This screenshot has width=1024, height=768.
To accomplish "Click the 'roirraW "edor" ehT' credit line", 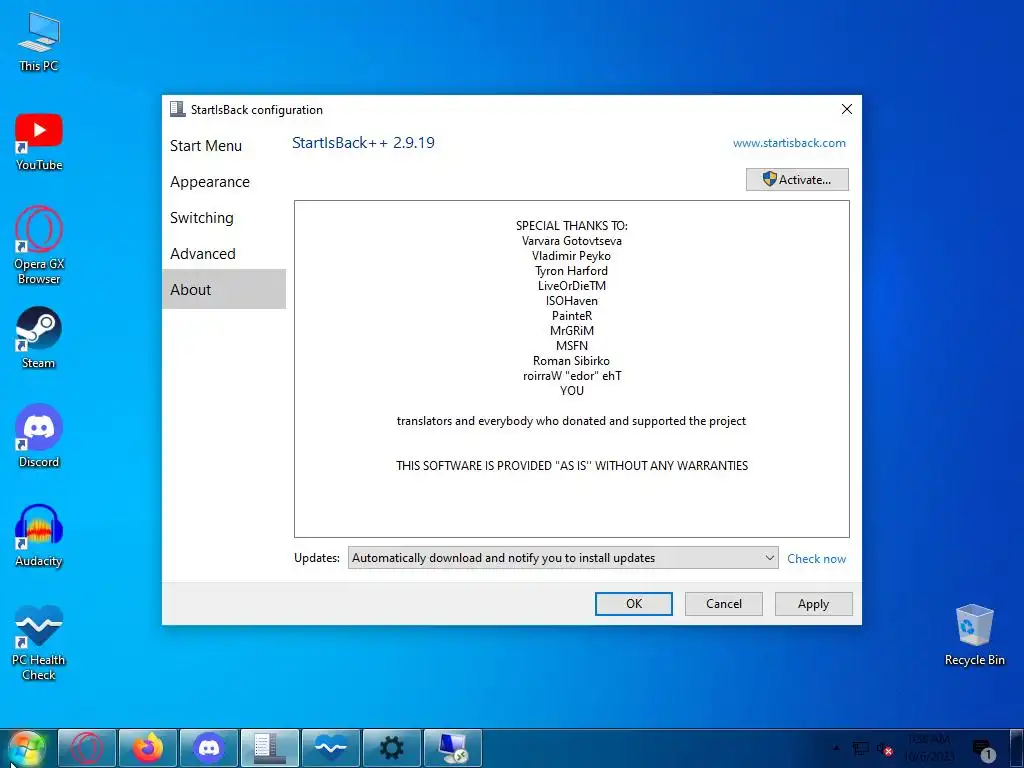I will pyautogui.click(x=572, y=376).
